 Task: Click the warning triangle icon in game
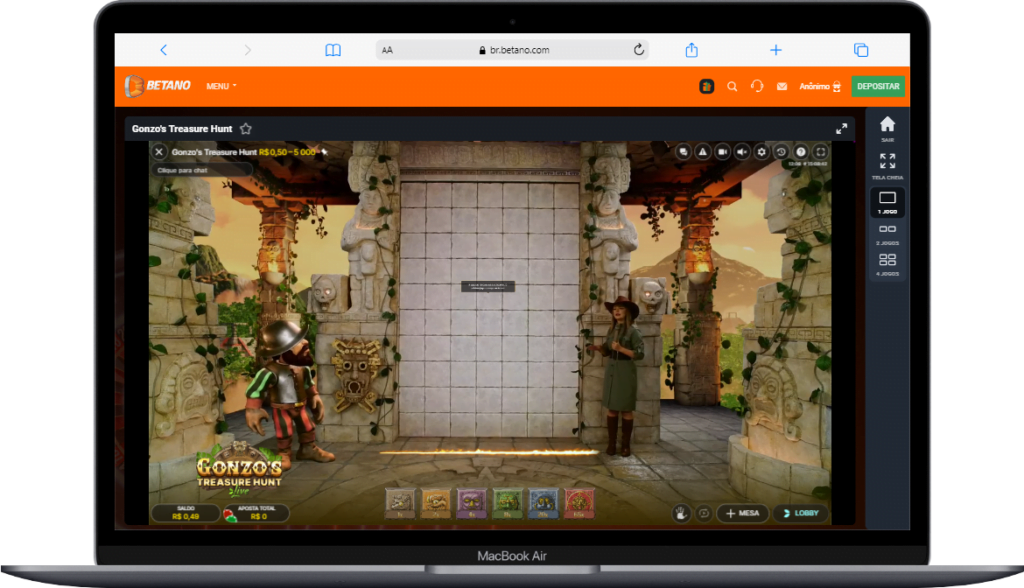tap(703, 152)
